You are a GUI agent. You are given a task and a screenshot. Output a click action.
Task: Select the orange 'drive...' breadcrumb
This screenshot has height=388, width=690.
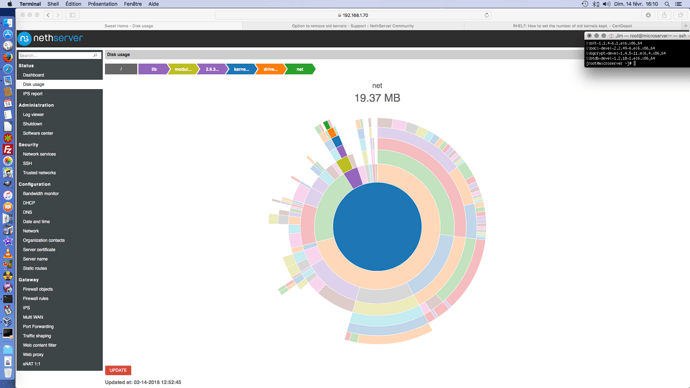point(270,69)
